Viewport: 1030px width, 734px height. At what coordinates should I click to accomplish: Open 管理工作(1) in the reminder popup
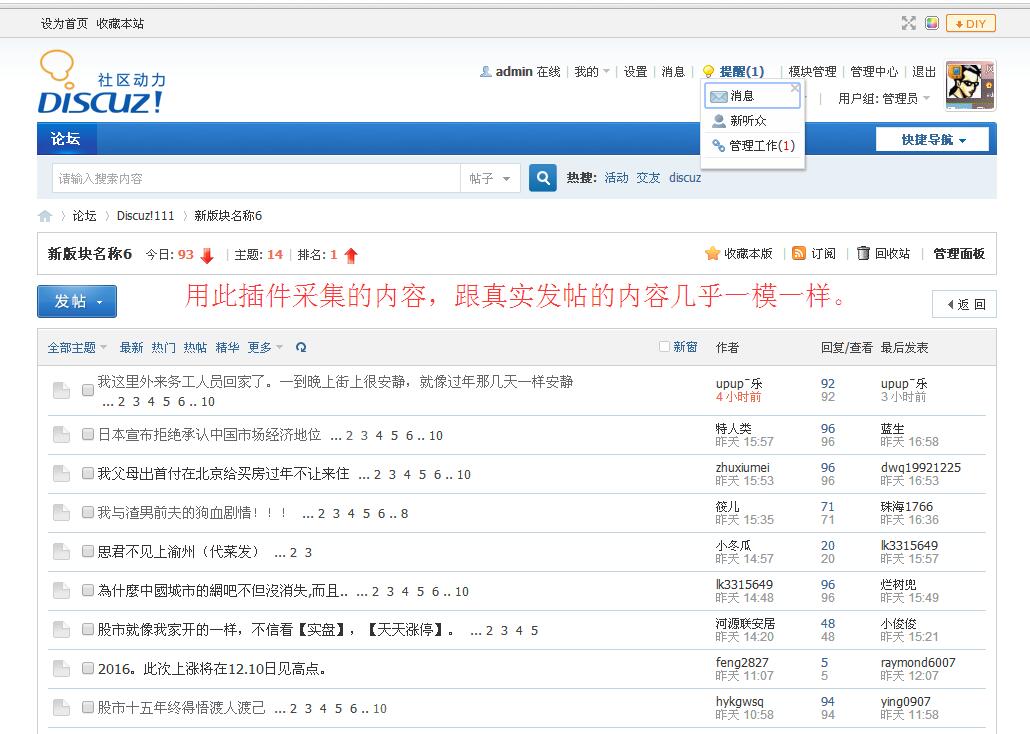click(x=753, y=146)
